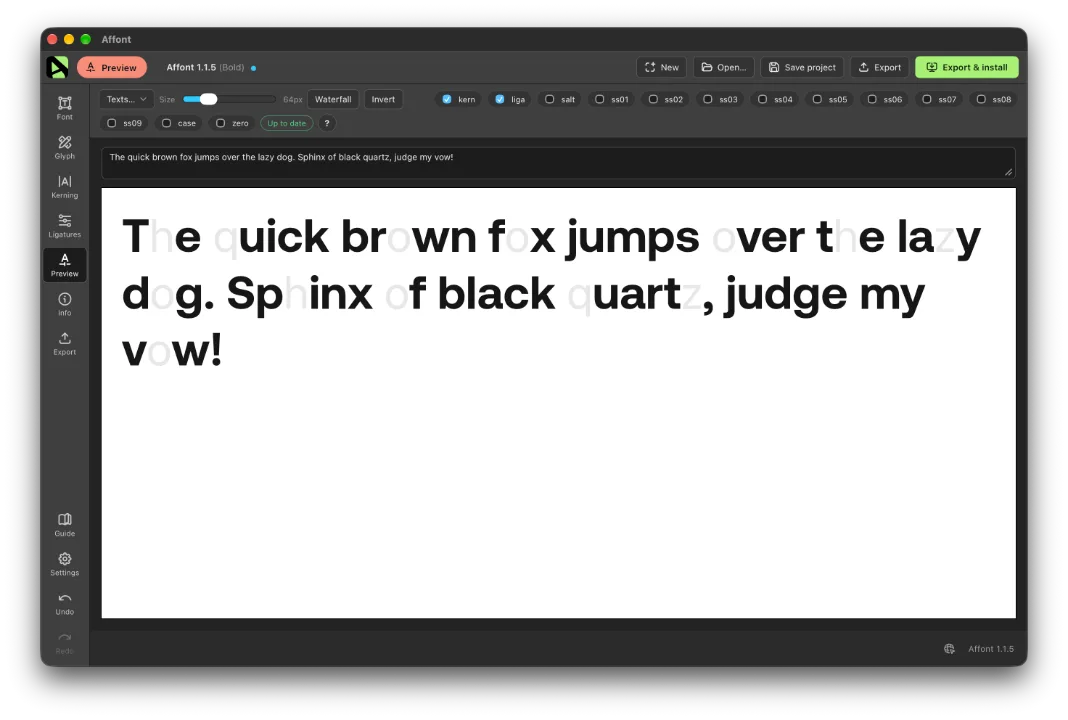The image size is (1068, 720).
Task: Click the question mark help button
Action: (x=327, y=123)
